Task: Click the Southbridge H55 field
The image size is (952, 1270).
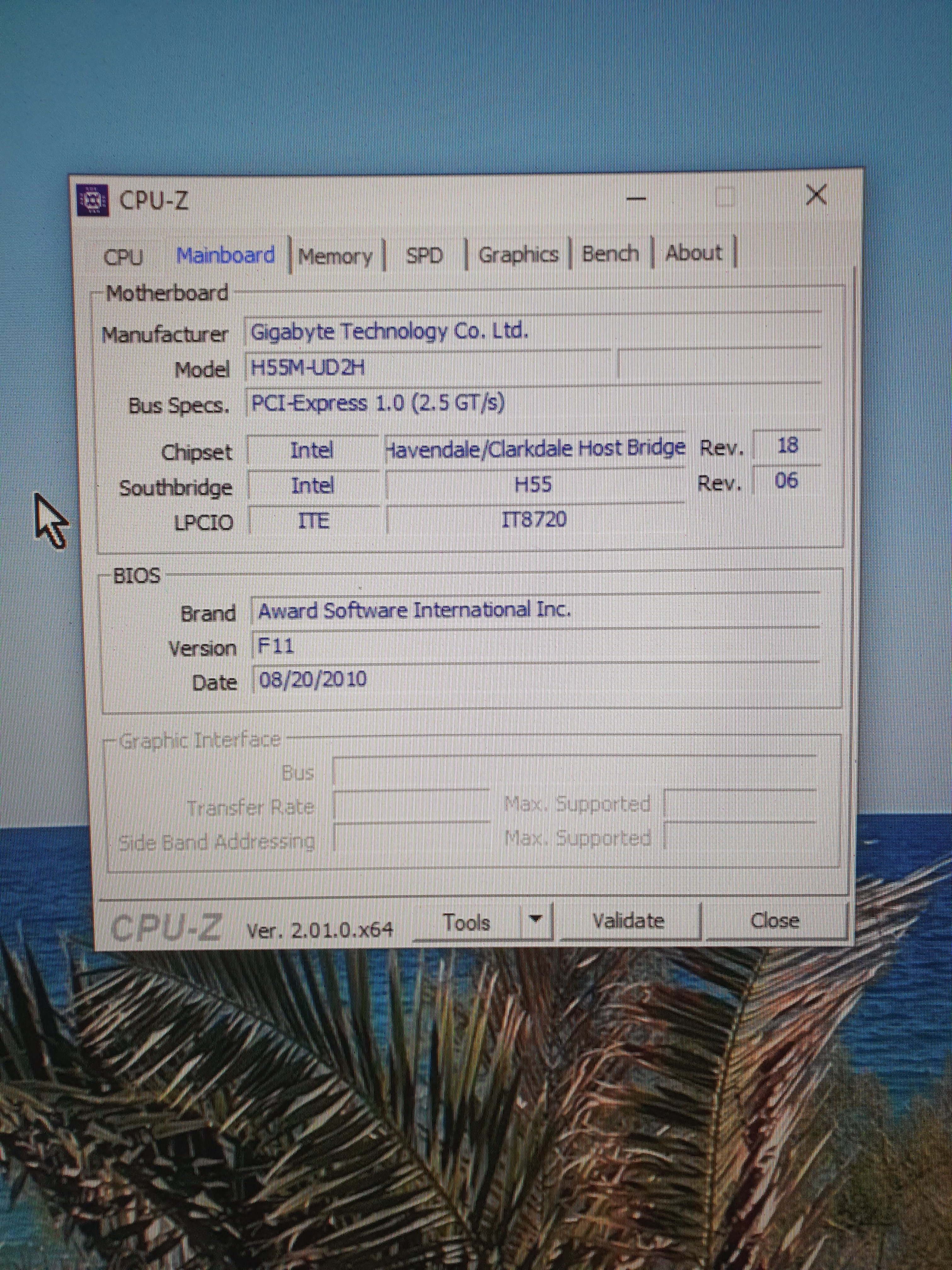Action: click(534, 485)
